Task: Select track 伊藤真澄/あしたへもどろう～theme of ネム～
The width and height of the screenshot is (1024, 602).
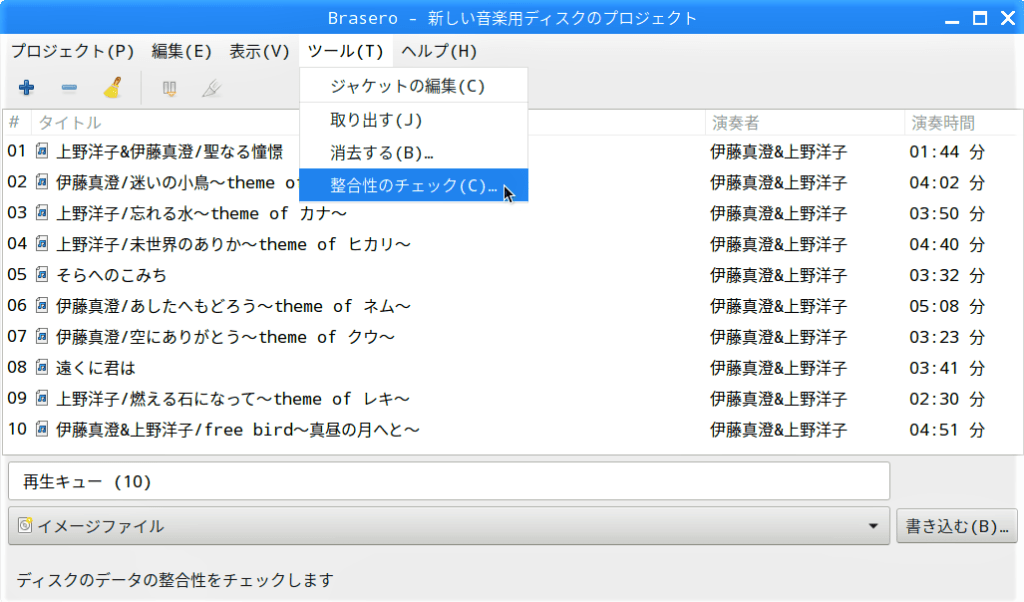Action: pos(233,306)
